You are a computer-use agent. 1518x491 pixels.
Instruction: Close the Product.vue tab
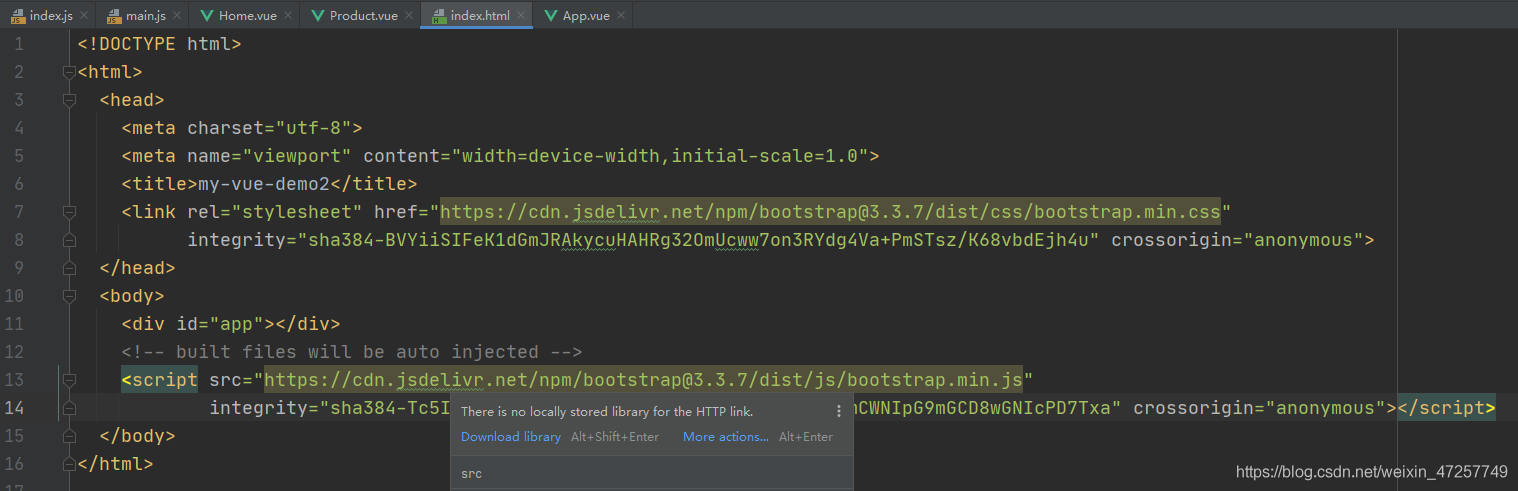(409, 16)
